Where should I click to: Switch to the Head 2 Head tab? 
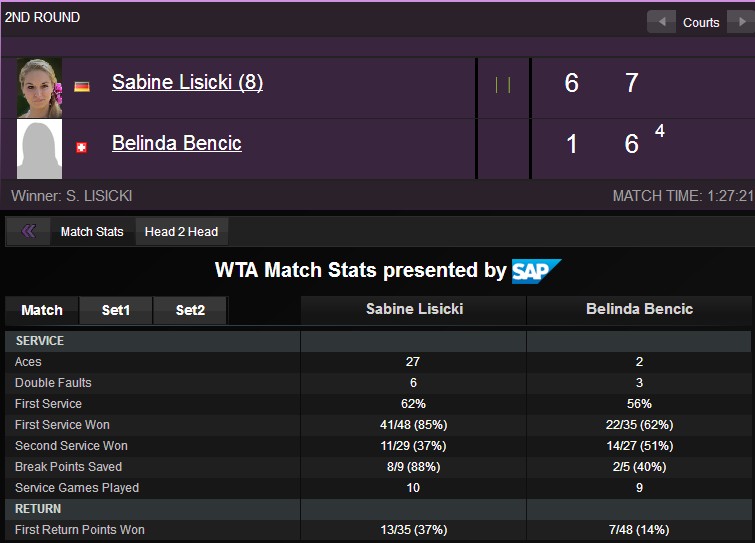(182, 232)
